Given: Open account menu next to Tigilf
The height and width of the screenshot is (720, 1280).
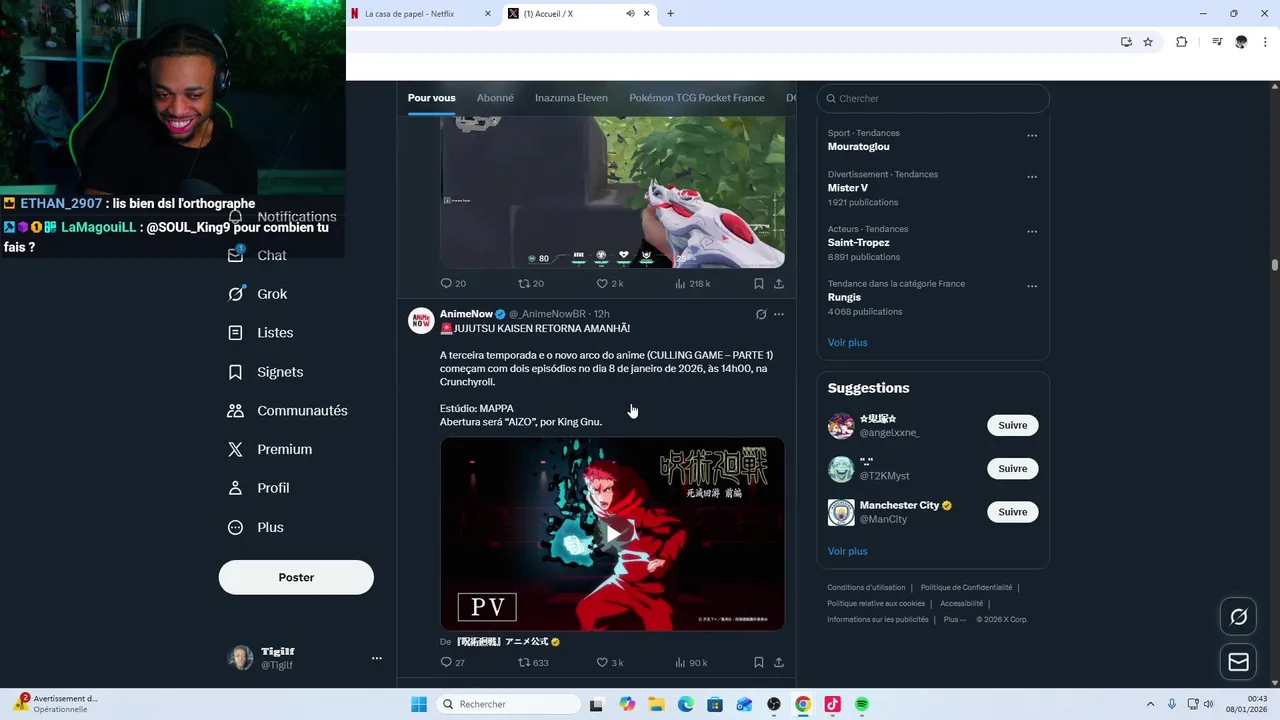Looking at the screenshot, I should point(377,658).
